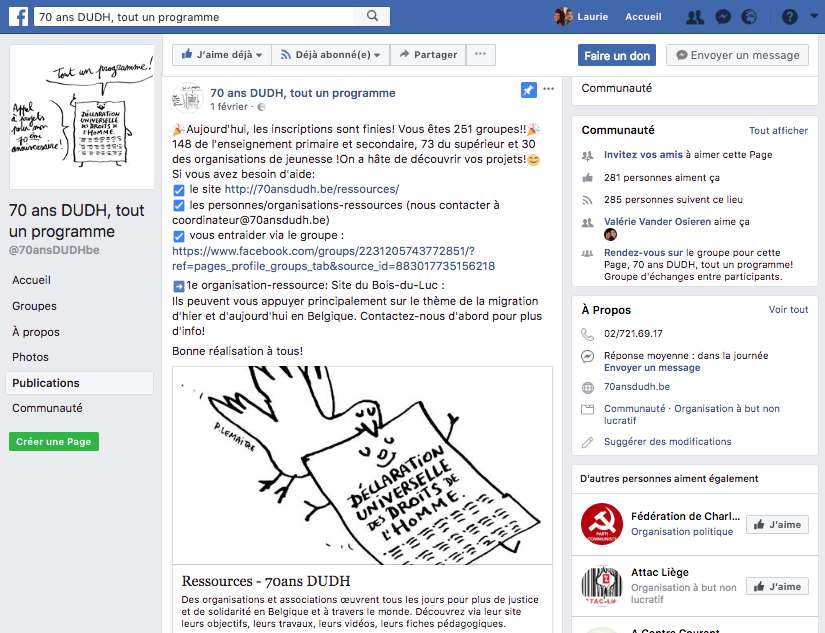Image resolution: width=825 pixels, height=633 pixels.
Task: Click 281 personnes aiment ça text
Action: click(x=661, y=178)
